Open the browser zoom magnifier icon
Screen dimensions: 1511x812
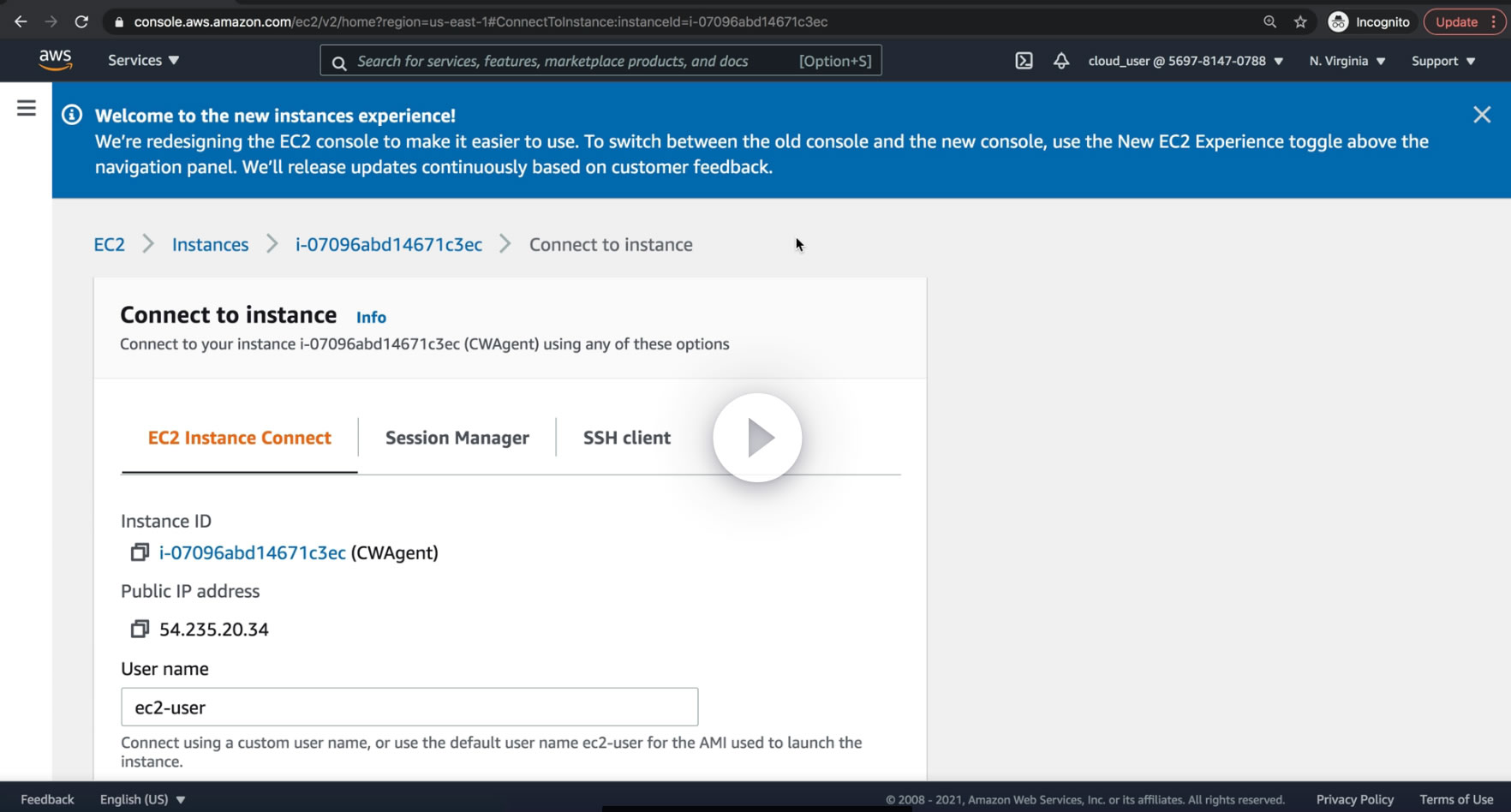point(1269,22)
